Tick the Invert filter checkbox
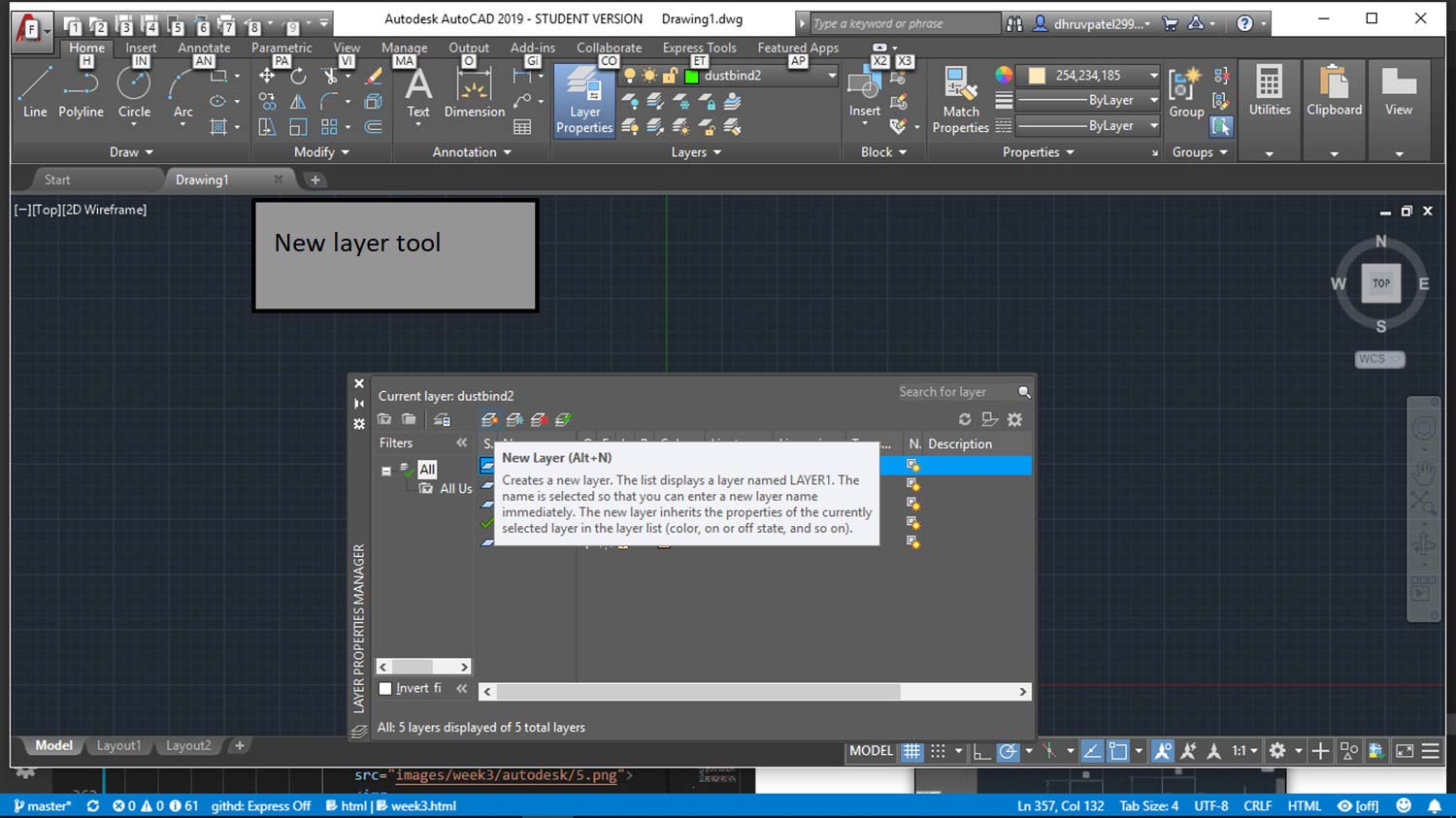 point(385,688)
